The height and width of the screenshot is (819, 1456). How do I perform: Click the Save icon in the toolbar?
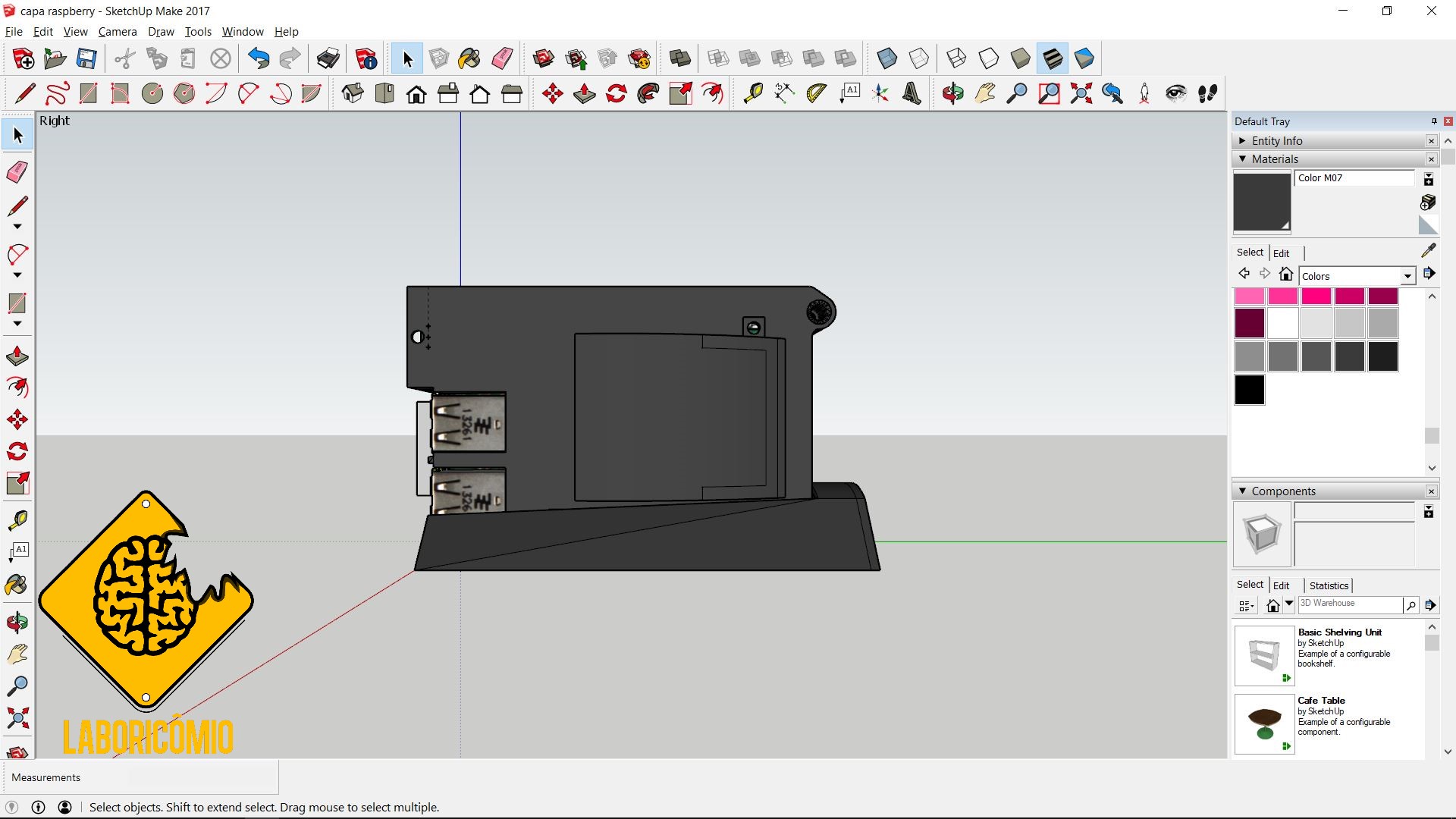coord(86,58)
